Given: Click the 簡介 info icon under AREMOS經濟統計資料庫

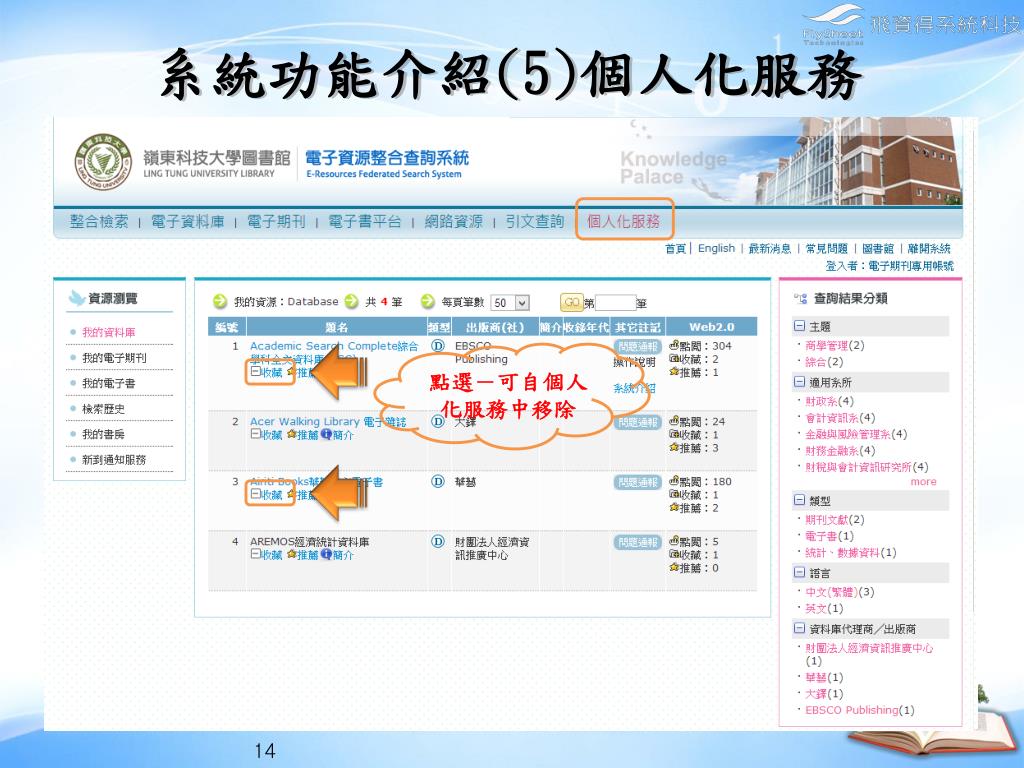Looking at the screenshot, I should [x=326, y=554].
